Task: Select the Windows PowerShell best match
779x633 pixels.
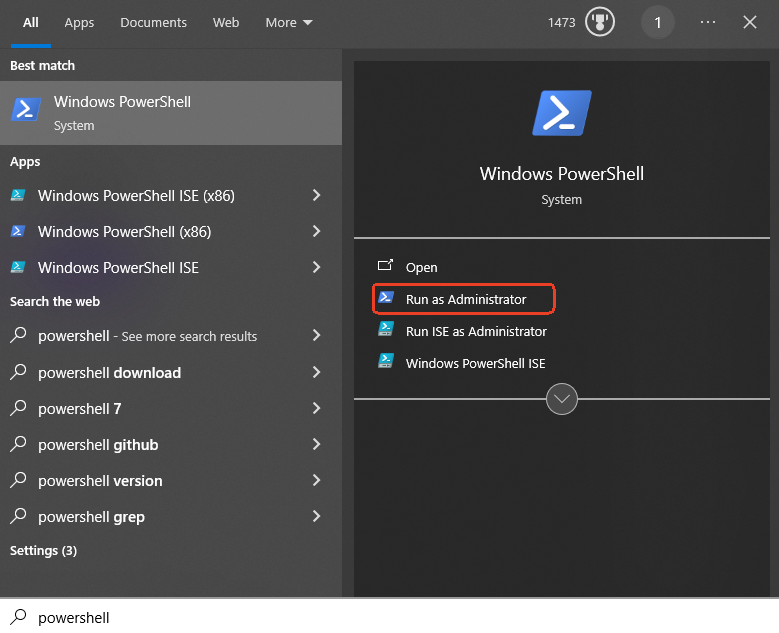Action: coord(171,113)
